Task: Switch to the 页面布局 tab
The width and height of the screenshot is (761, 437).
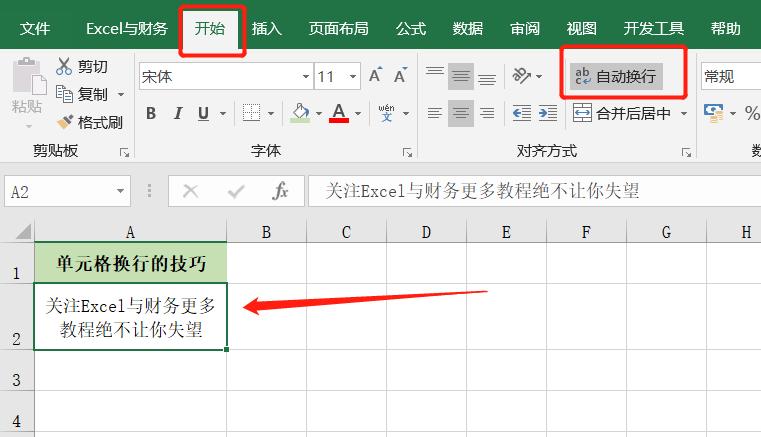Action: [338, 29]
